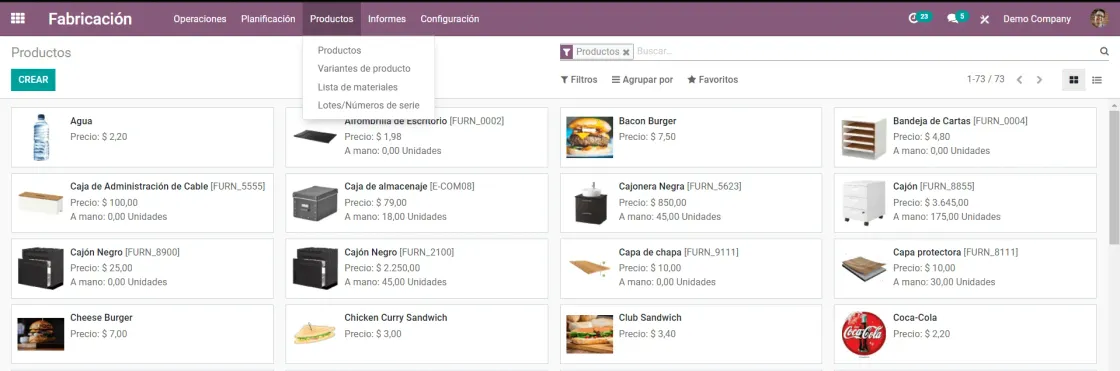Go to previous page arrow

[1019, 79]
